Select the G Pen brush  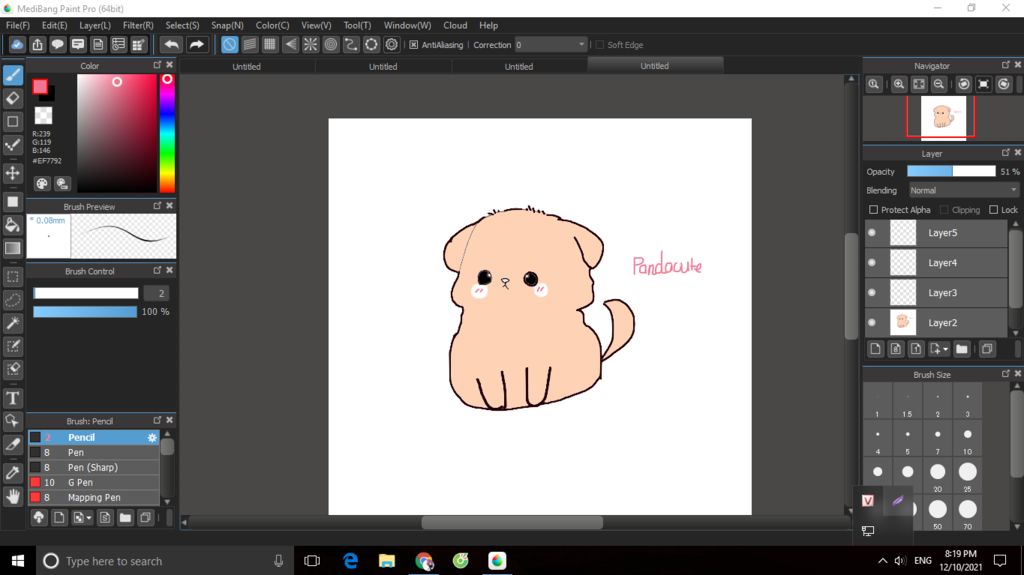[x=94, y=482]
